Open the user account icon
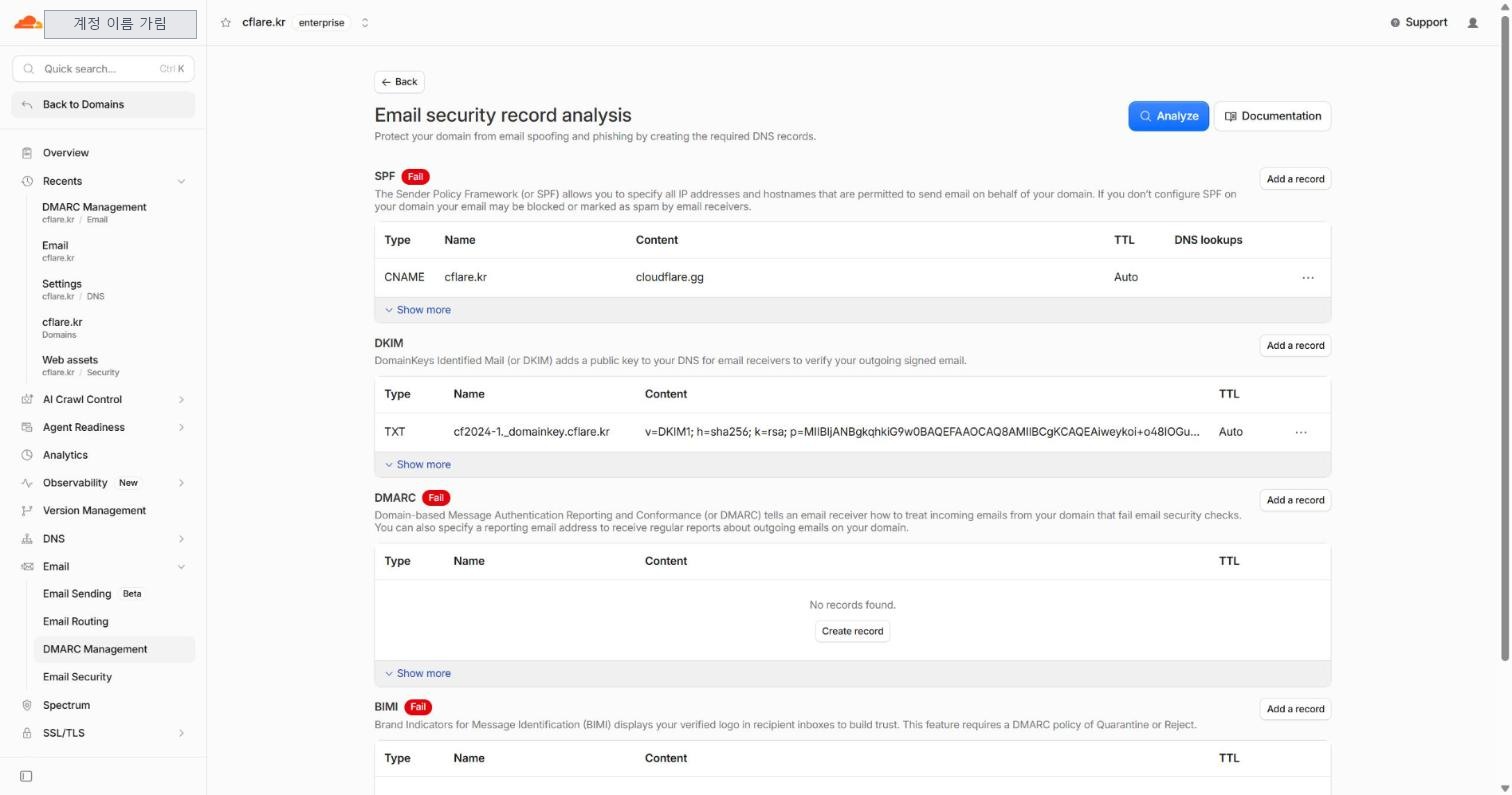The width and height of the screenshot is (1512, 795). click(1472, 23)
